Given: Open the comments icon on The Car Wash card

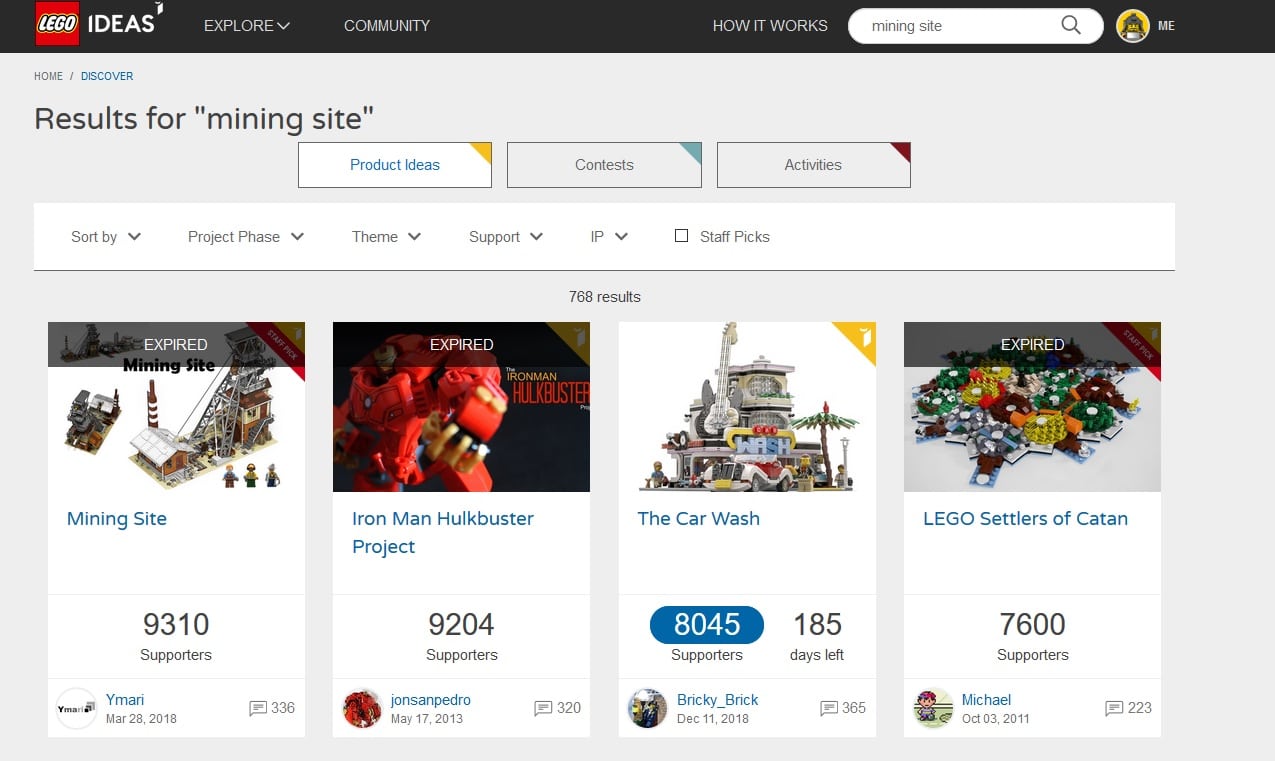Looking at the screenshot, I should (x=829, y=708).
